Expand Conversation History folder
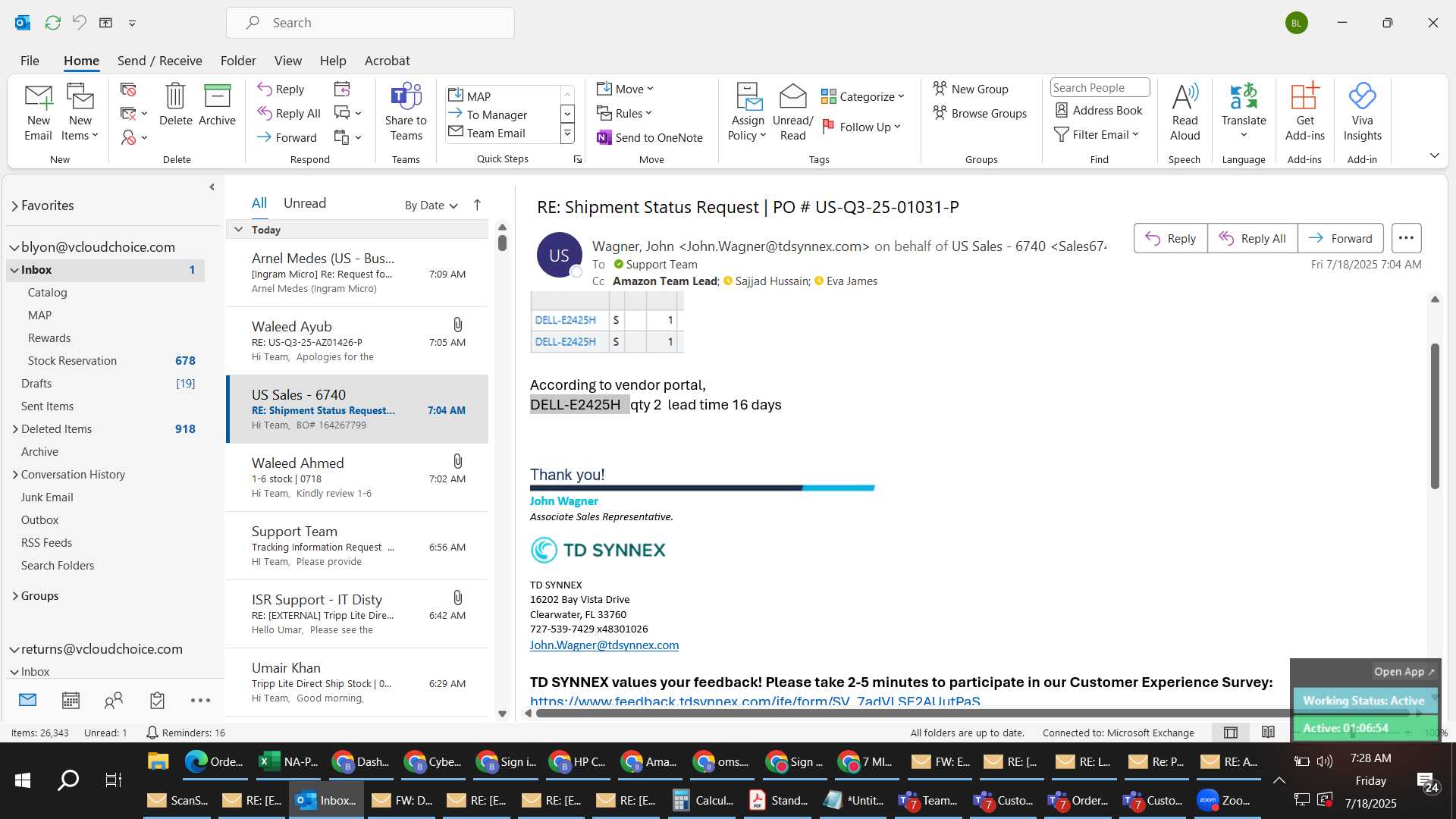Viewport: 1456px width, 819px height. tap(15, 475)
